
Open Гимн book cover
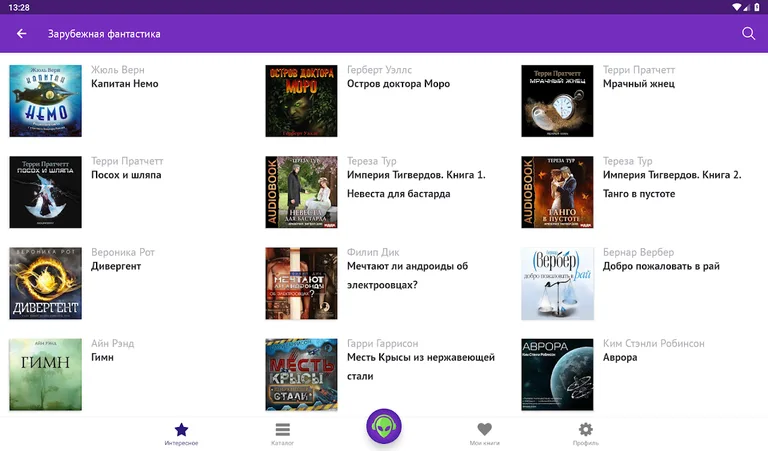coord(46,374)
